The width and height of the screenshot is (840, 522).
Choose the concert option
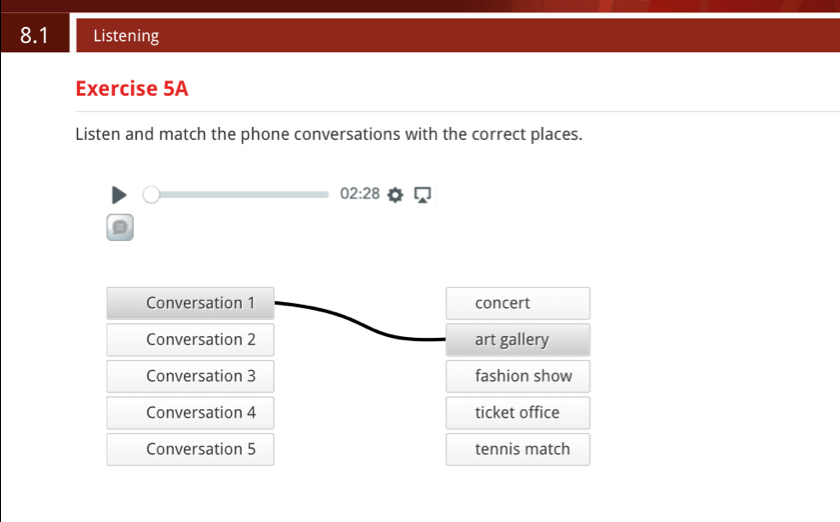point(517,303)
